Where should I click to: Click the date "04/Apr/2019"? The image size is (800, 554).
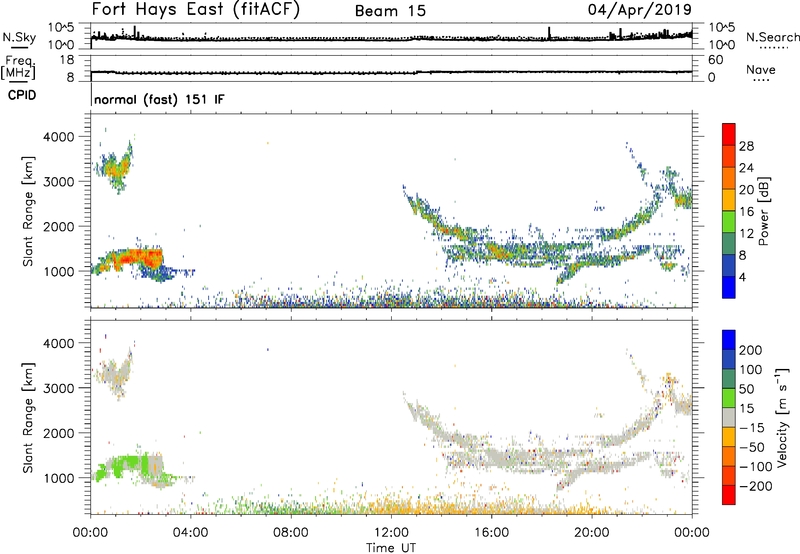coord(640,10)
